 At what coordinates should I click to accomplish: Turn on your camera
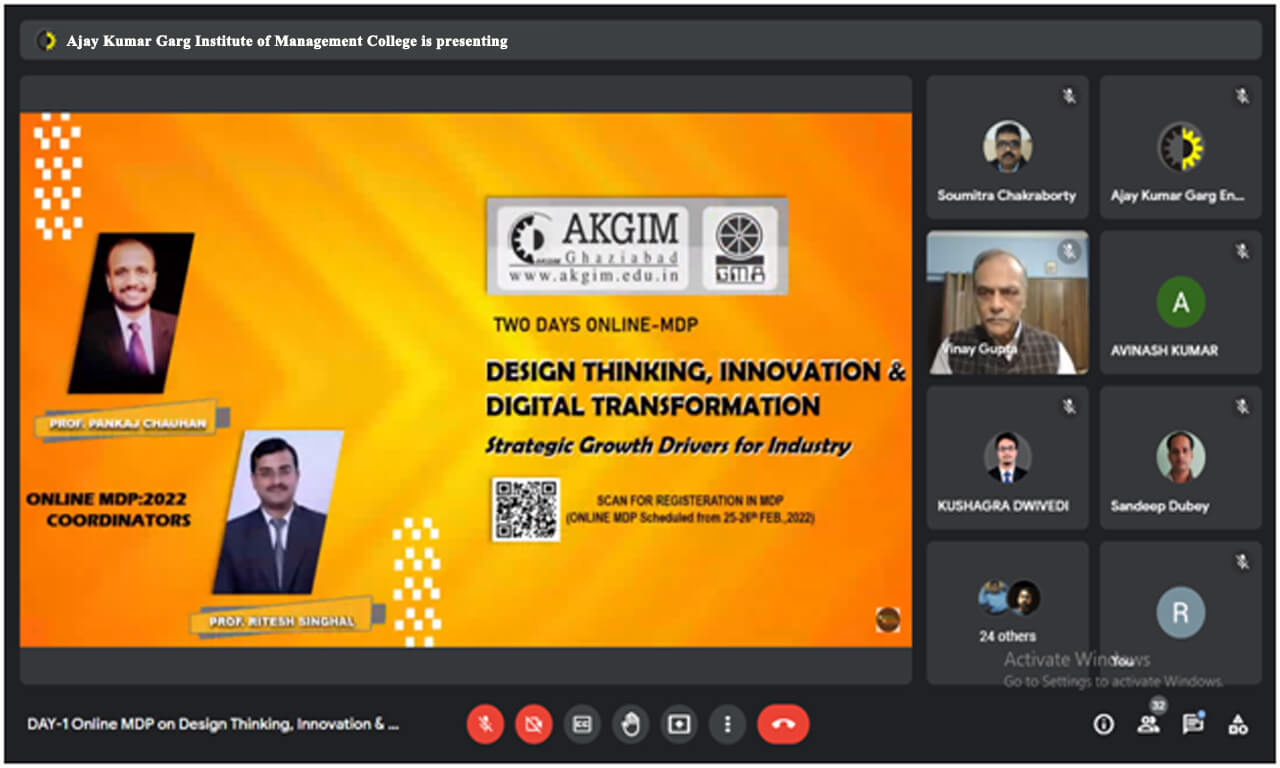point(534,724)
